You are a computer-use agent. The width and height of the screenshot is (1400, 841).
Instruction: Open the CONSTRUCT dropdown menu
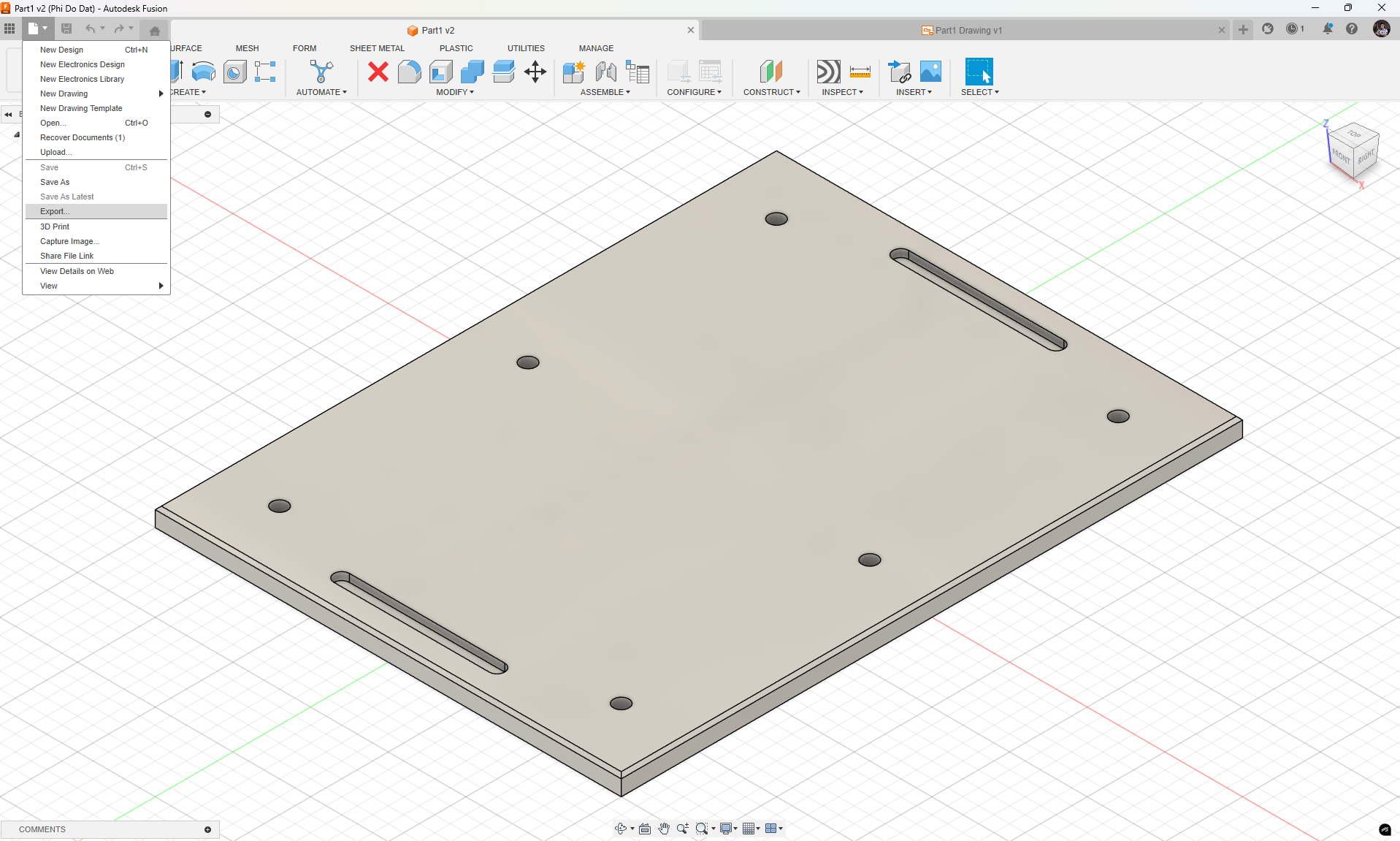click(x=772, y=92)
